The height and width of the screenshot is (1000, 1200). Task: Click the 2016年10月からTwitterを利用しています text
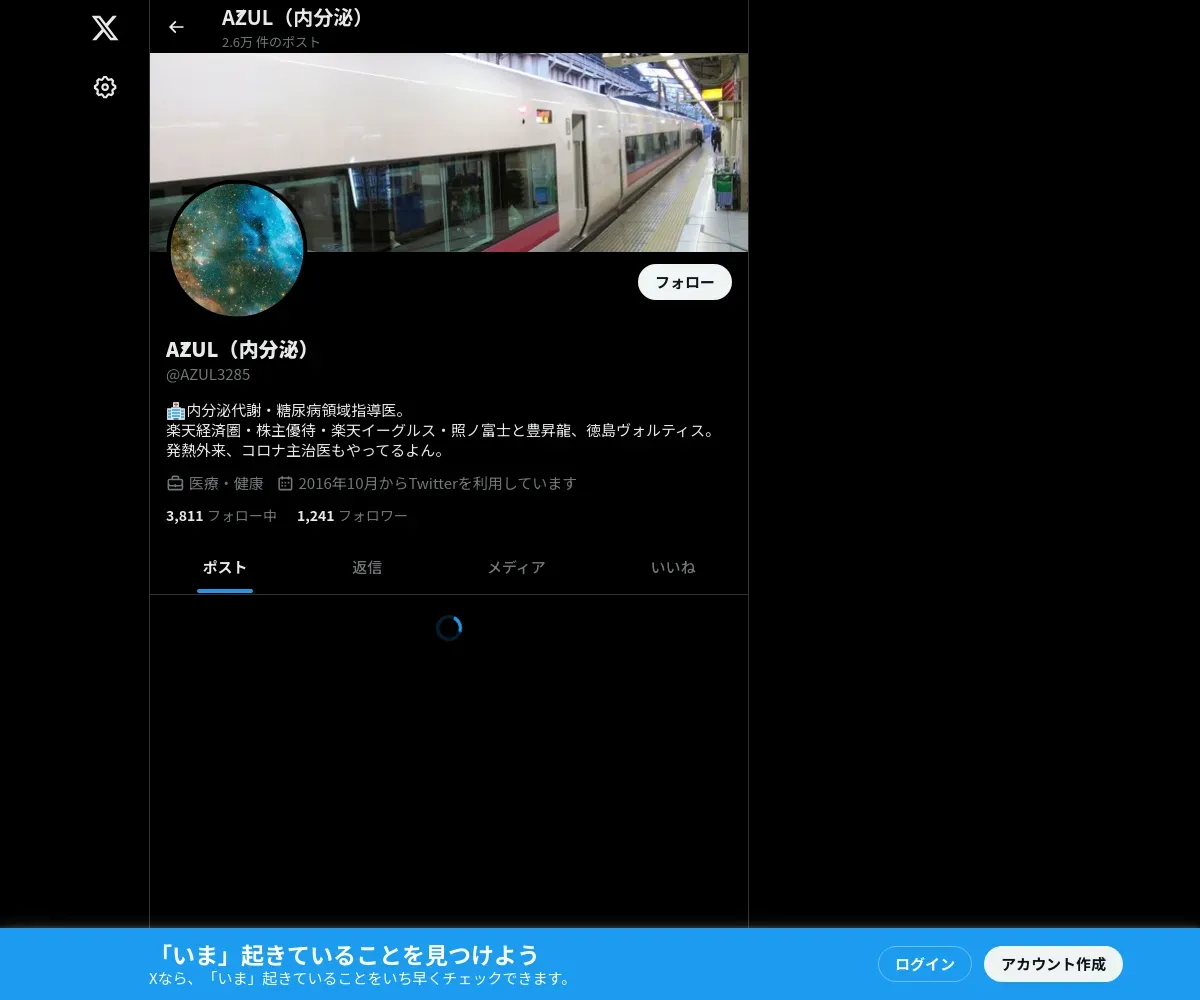437,484
